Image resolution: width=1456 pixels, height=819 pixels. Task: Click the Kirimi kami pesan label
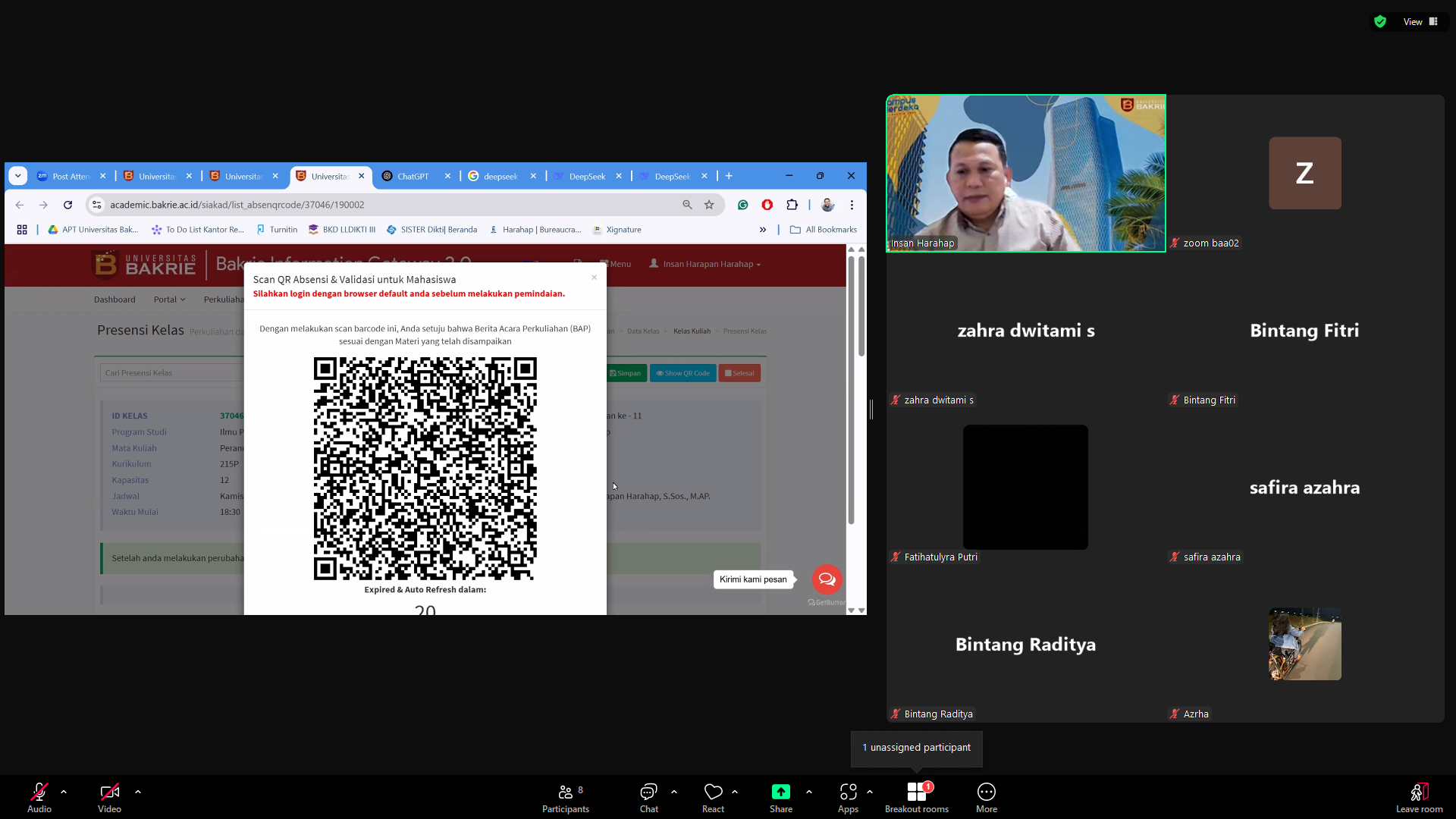753,579
